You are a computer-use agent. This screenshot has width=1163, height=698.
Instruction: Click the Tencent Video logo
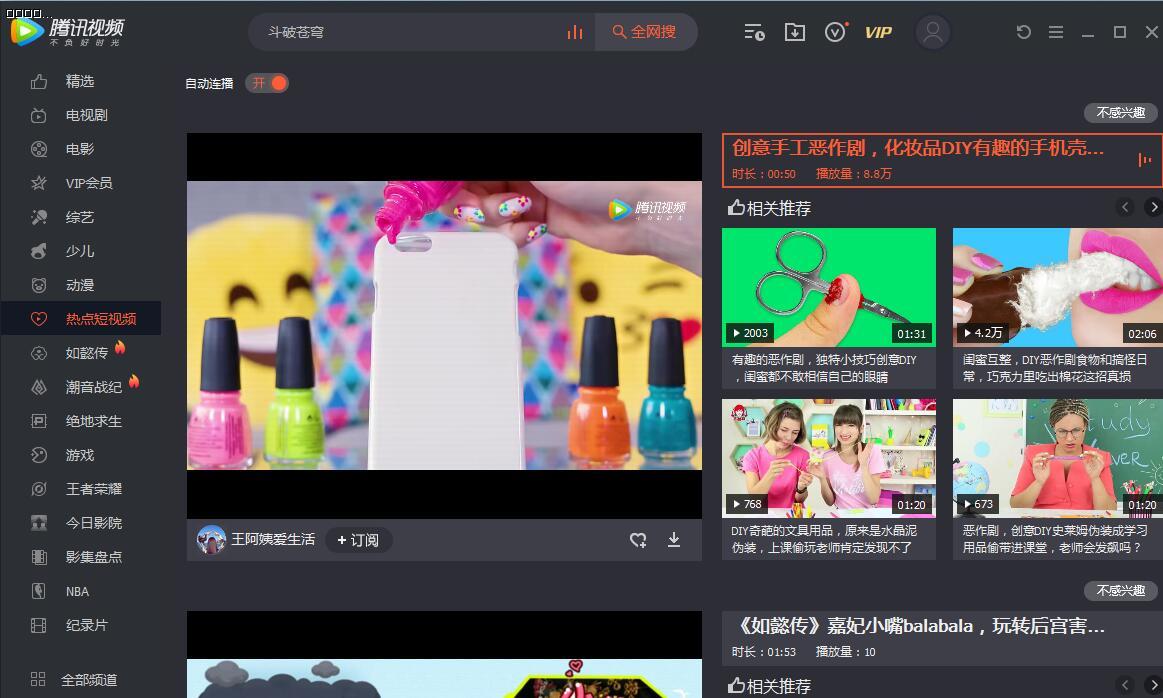[67, 31]
